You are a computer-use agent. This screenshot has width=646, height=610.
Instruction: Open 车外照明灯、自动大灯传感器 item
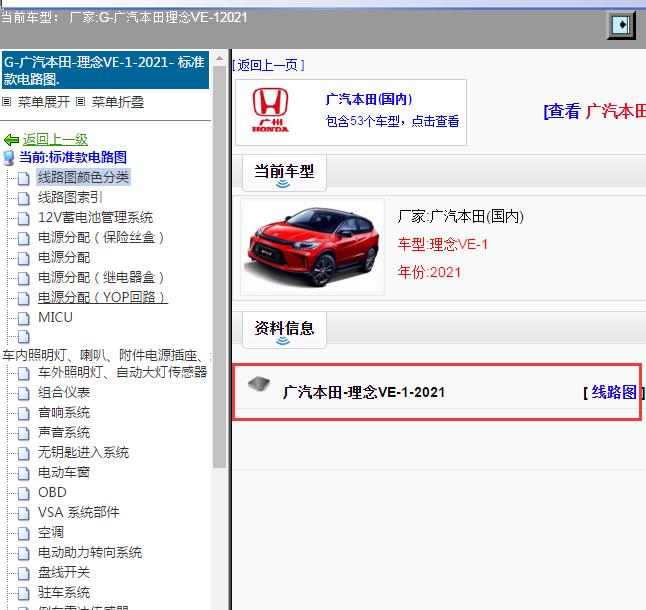click(122, 372)
